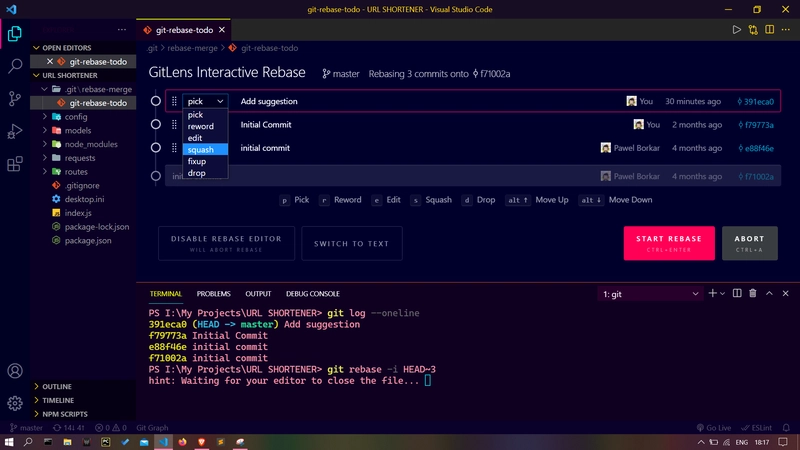This screenshot has width=800, height=450.
Task: Click the ESLint status item
Action: 757,428
